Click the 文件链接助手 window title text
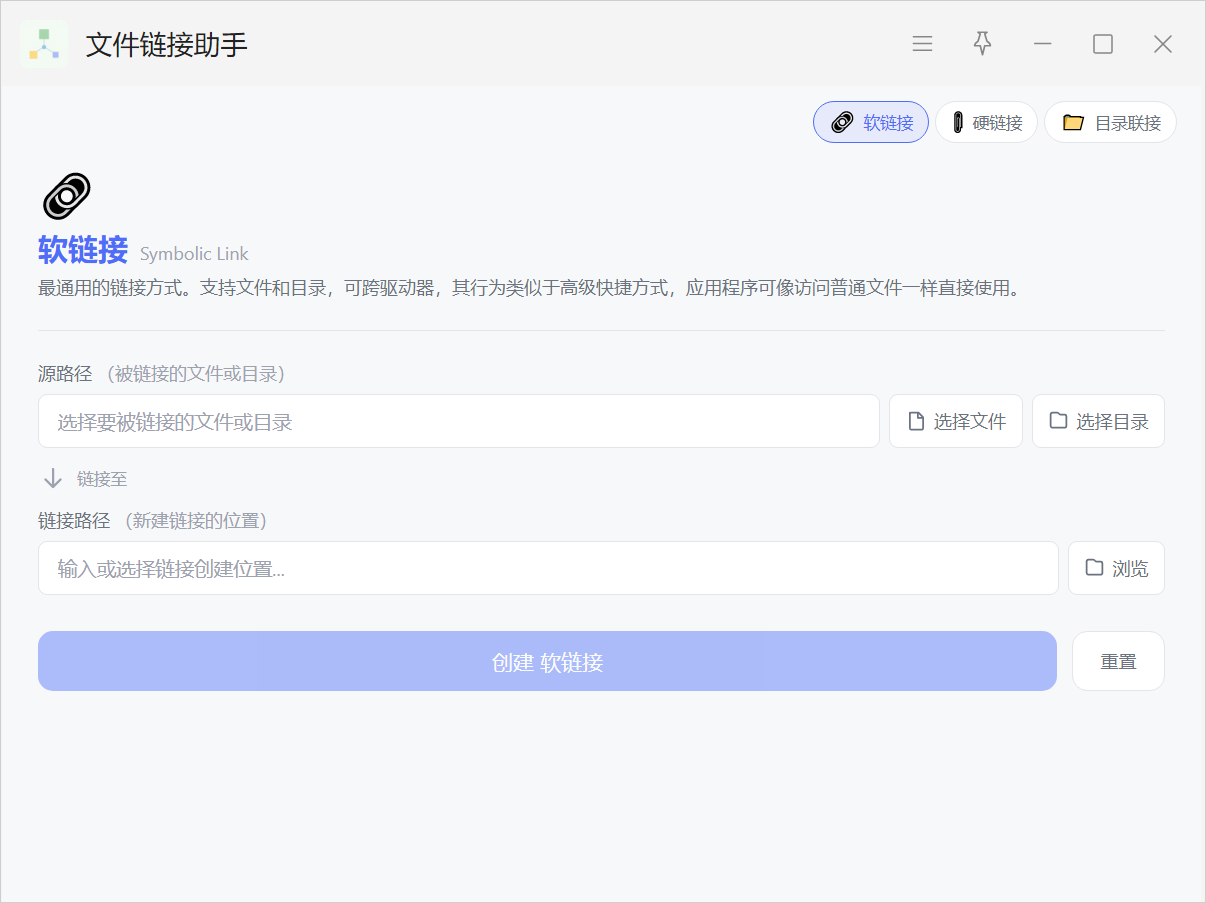1206x903 pixels. point(166,44)
